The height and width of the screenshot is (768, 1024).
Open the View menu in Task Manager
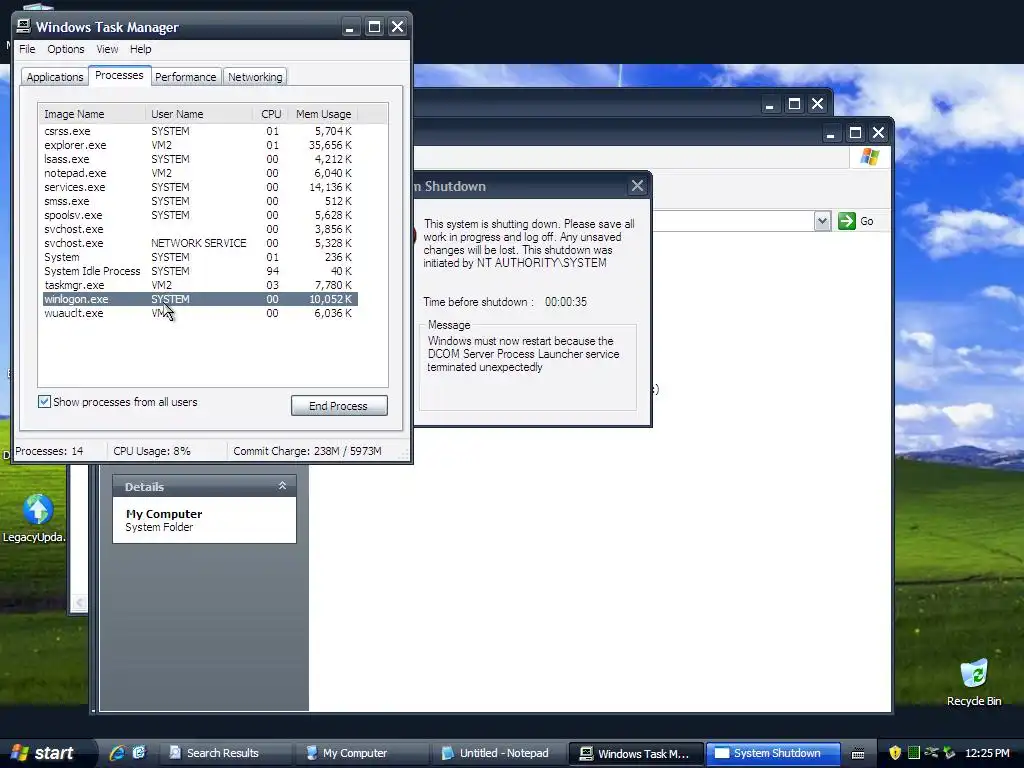[x=107, y=49]
